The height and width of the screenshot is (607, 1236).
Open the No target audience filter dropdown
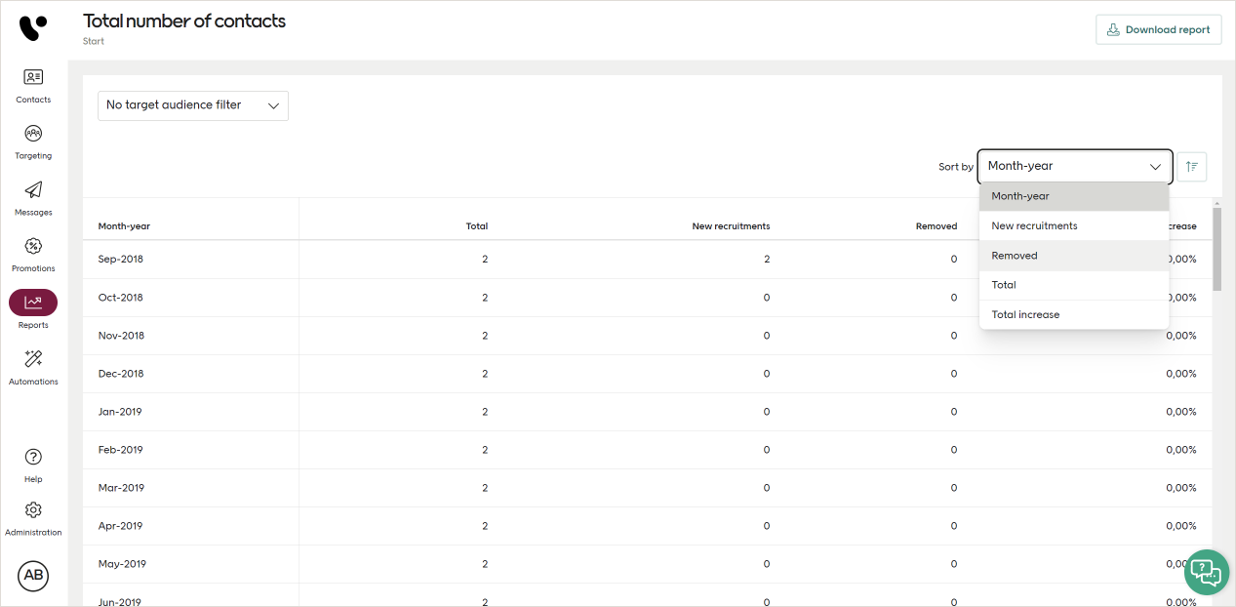click(x=192, y=105)
